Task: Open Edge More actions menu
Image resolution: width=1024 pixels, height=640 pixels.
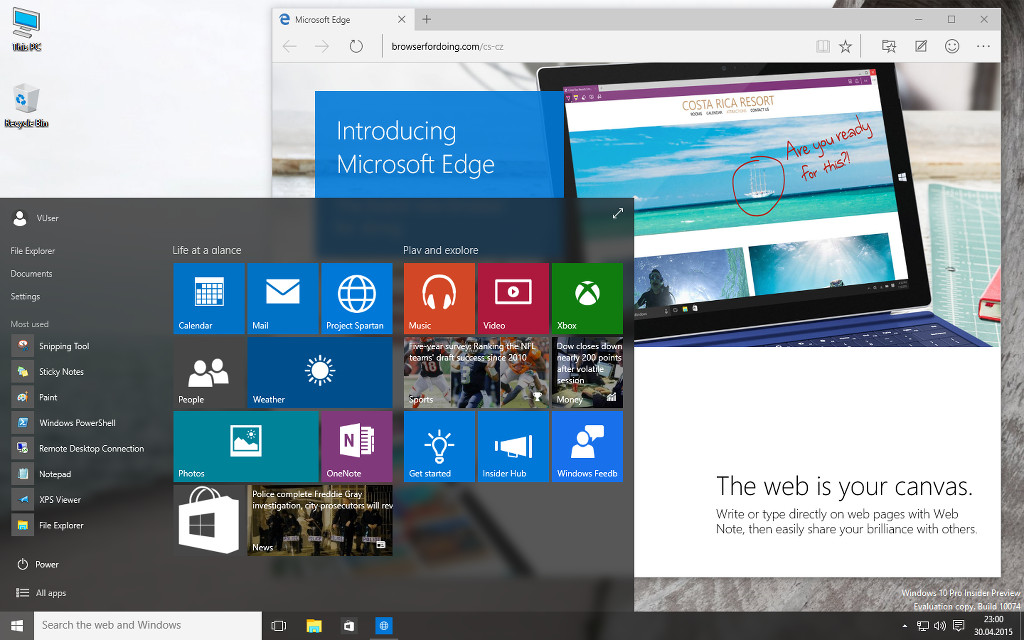Action: (x=984, y=46)
